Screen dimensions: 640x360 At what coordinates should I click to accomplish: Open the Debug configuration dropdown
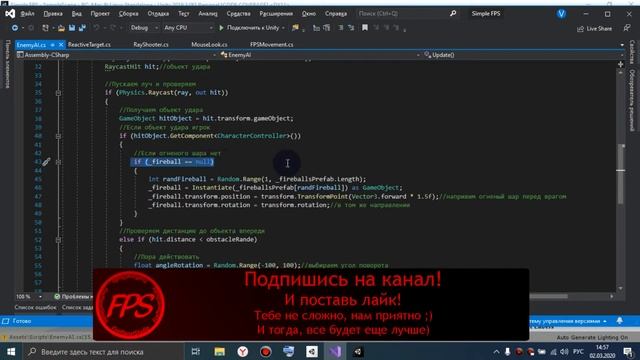point(144,28)
